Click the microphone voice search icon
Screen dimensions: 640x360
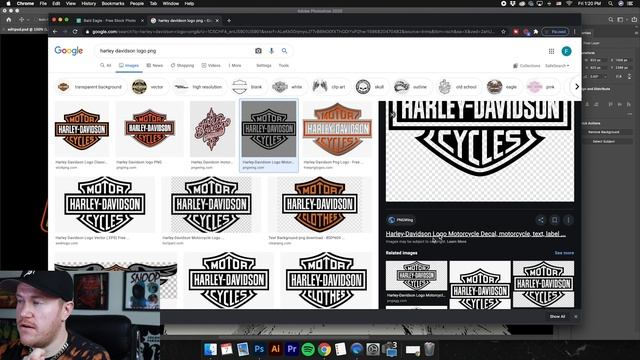(271, 51)
